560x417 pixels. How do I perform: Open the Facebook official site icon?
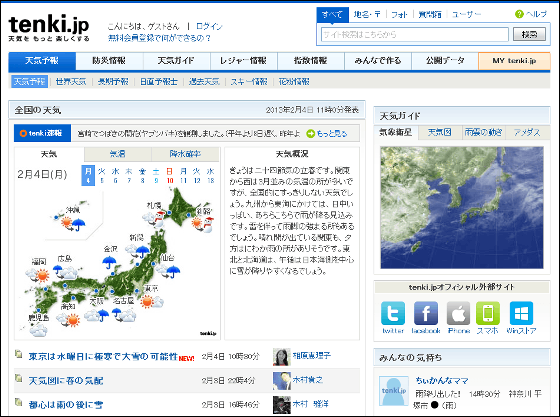[426, 313]
